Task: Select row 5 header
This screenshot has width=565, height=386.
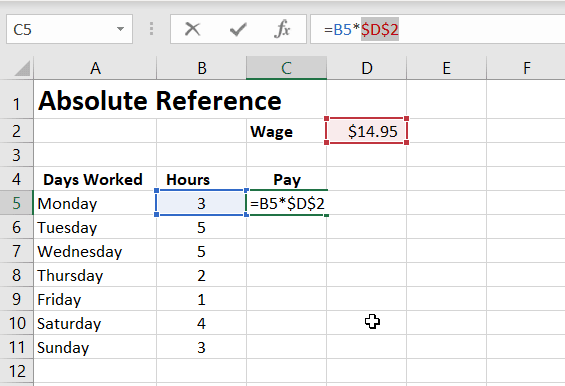Action: (17, 203)
